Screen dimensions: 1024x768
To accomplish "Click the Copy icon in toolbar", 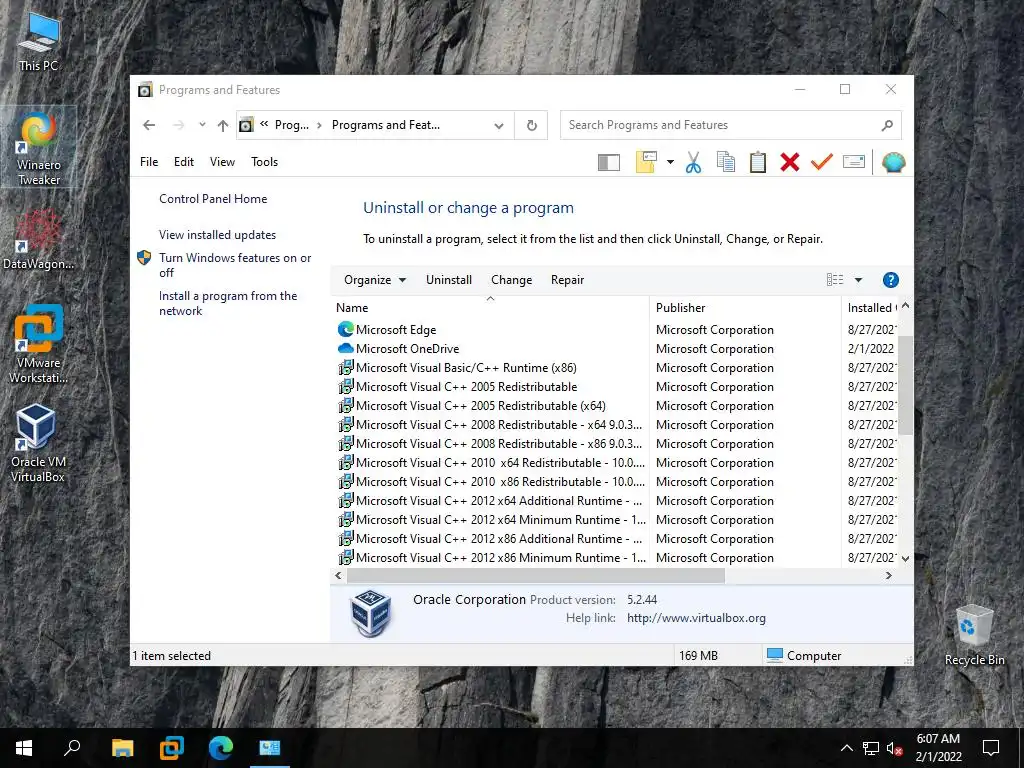I will click(x=726, y=162).
